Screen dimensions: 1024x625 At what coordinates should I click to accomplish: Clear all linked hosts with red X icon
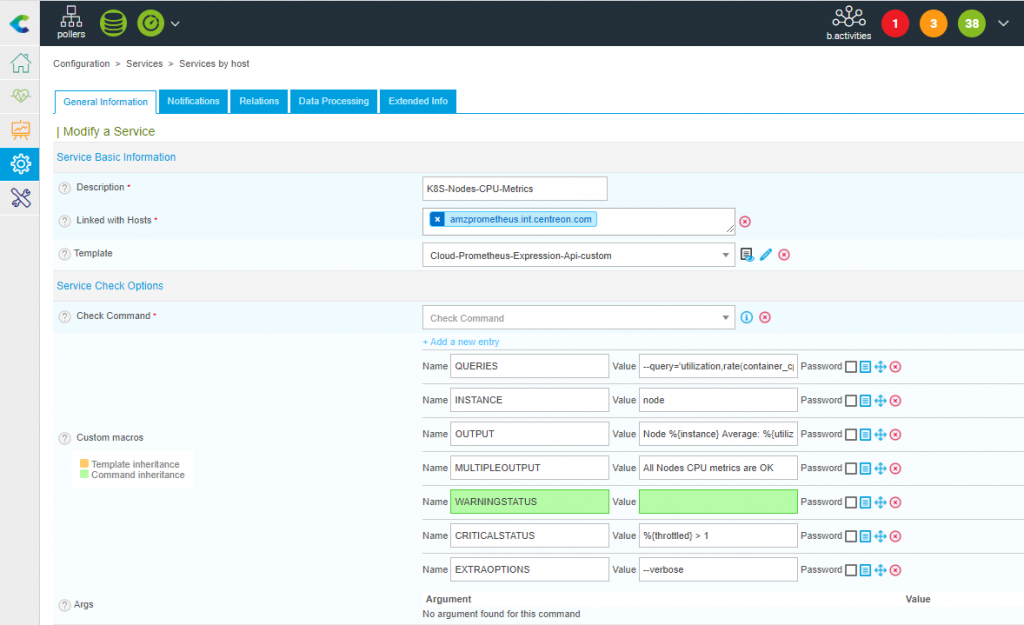[744, 222]
